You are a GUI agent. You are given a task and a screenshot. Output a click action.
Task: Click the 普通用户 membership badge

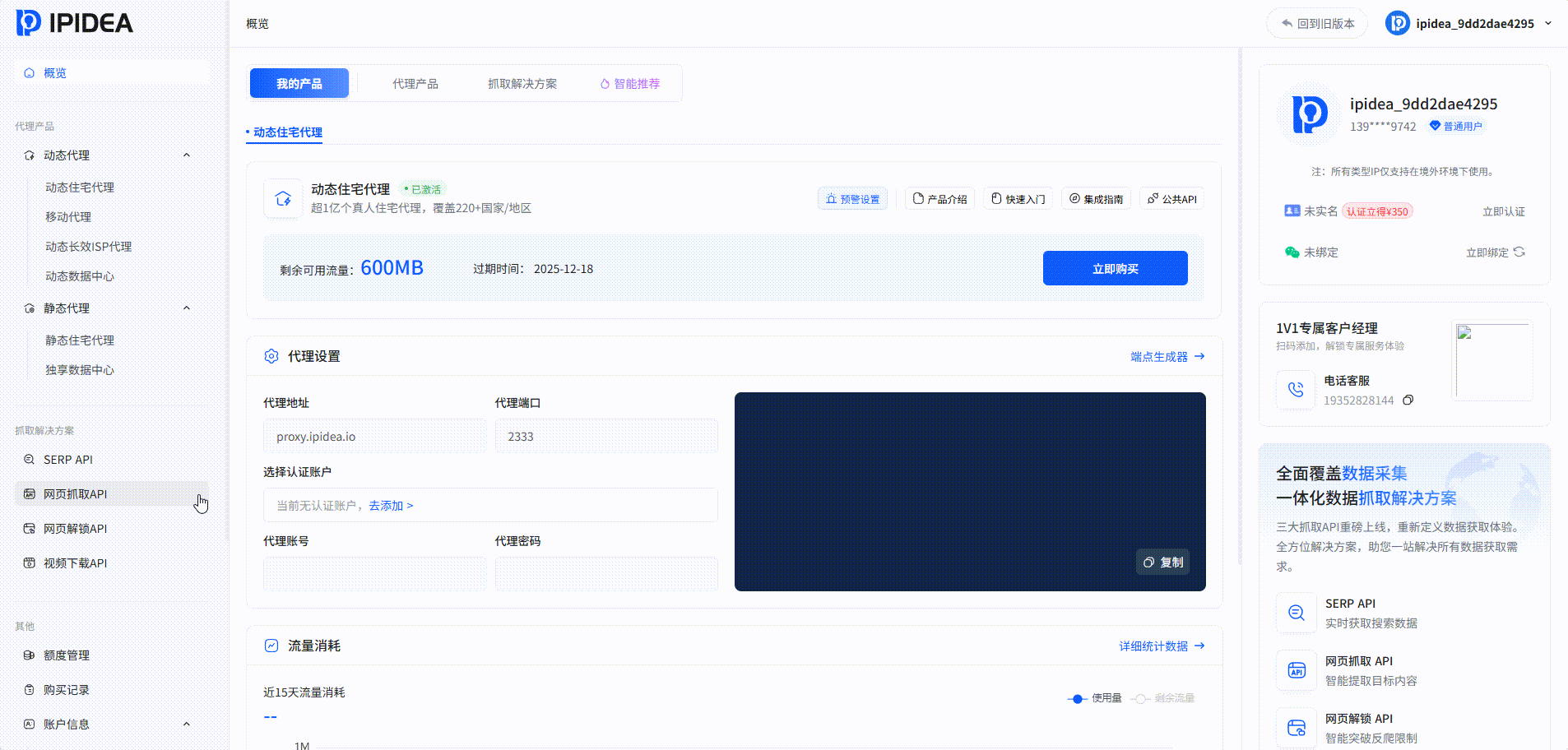[x=1455, y=127]
